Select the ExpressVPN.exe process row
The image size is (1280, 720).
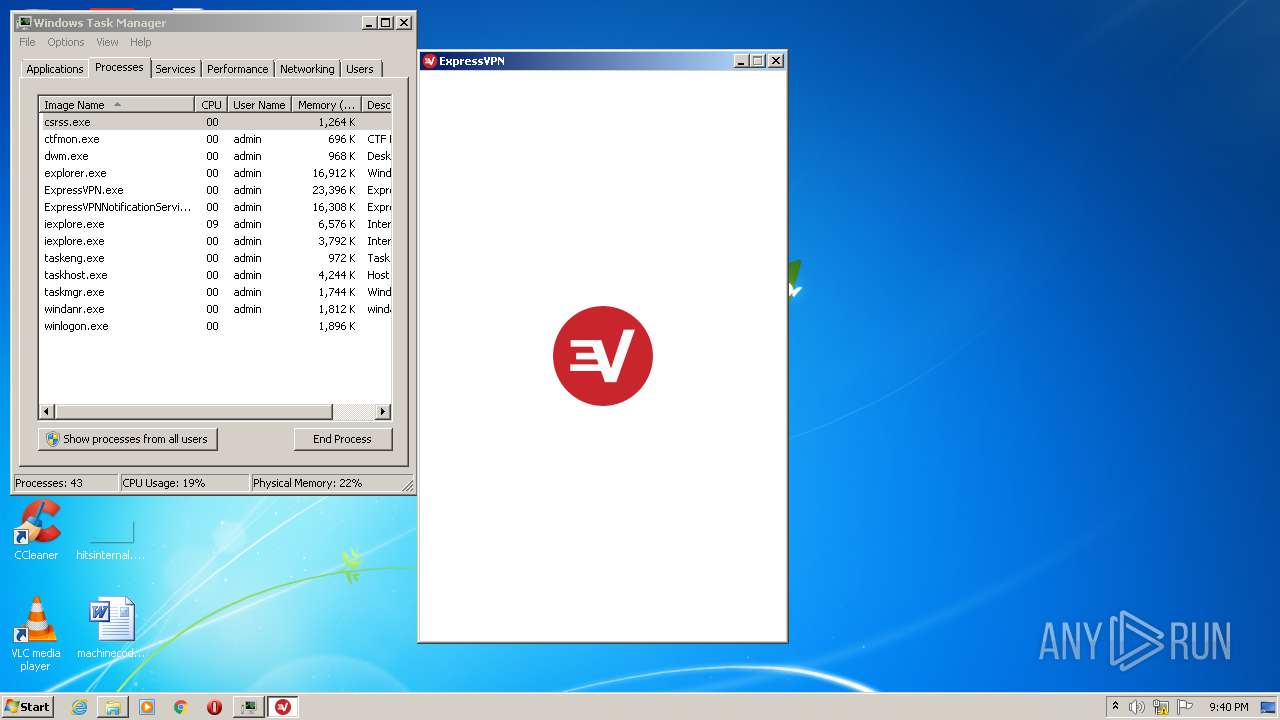[x=215, y=190]
